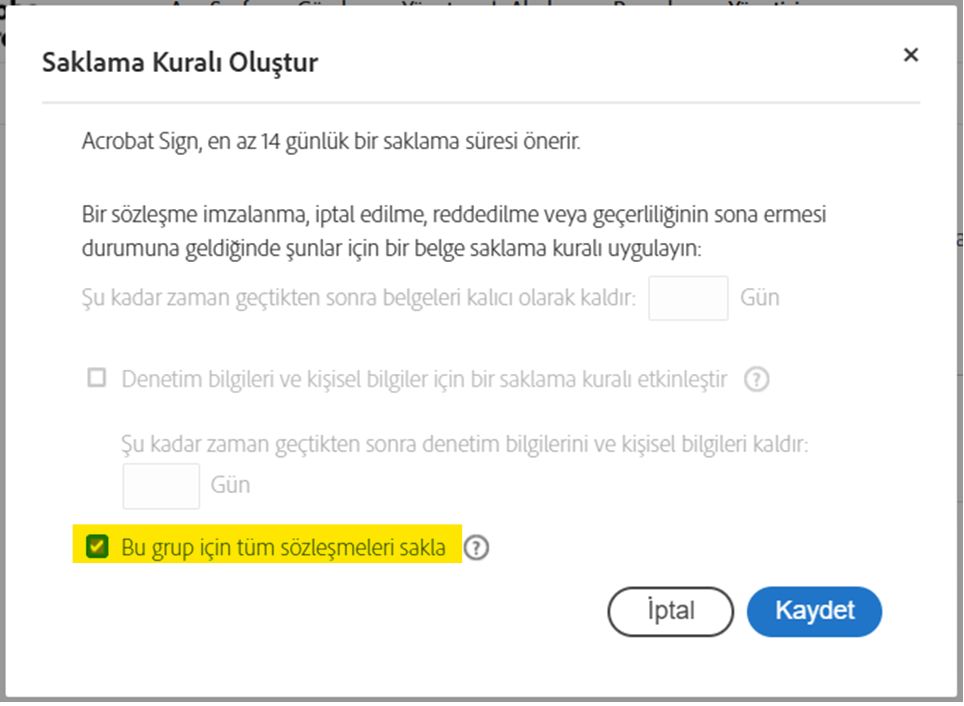
Task: Focus the belgeleri kalıcı olarak kaldır days field
Action: click(688, 298)
